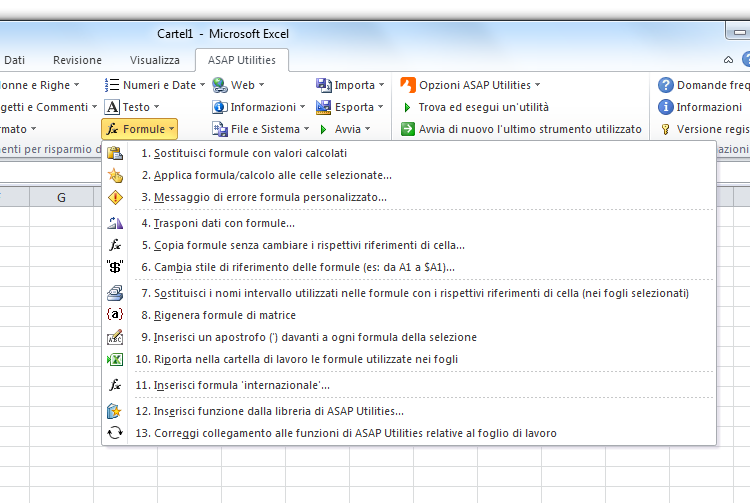Click the fx icon beside Copia formule
750x503 pixels.
(x=115, y=245)
